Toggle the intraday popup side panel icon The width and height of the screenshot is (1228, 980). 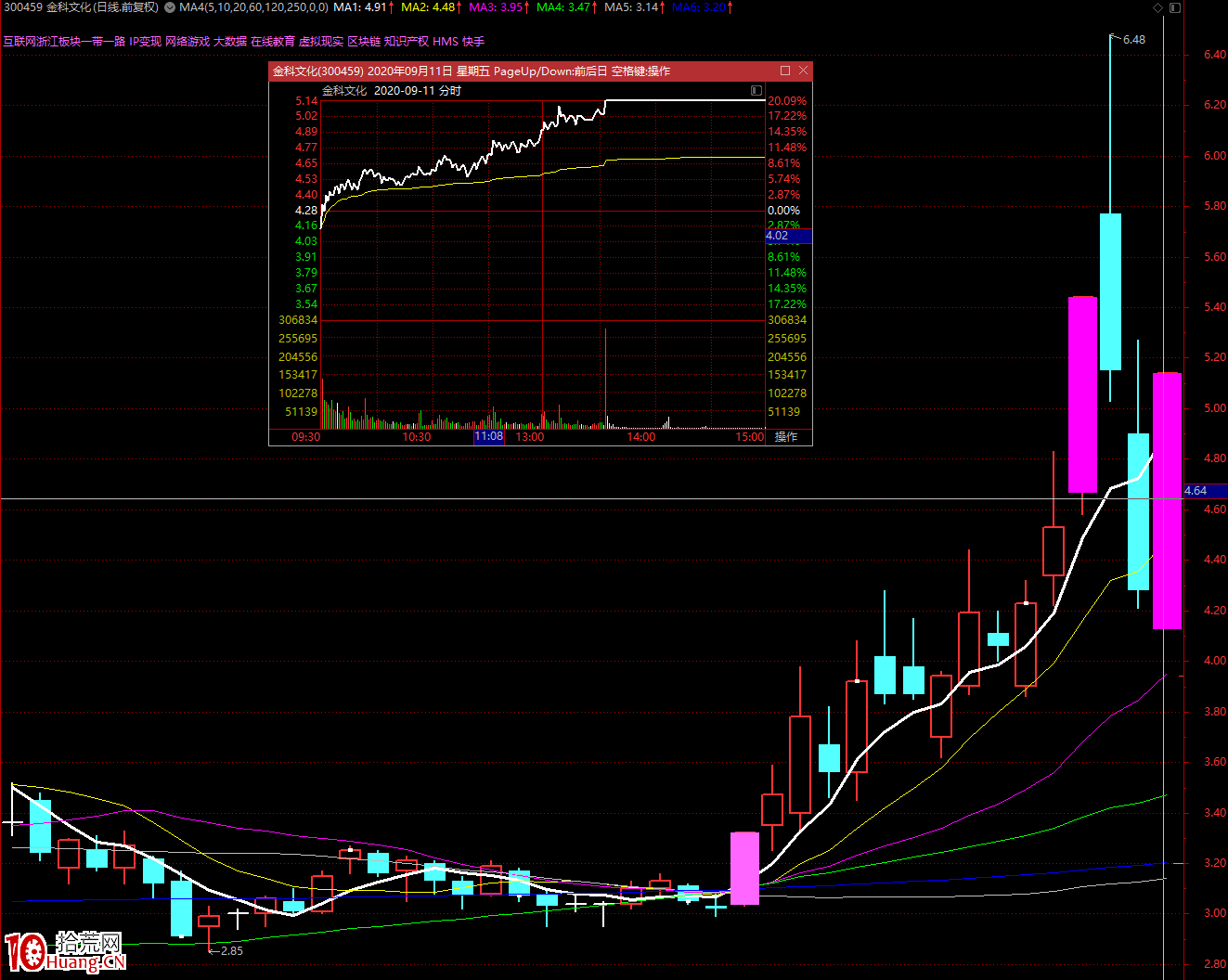pyautogui.click(x=756, y=90)
